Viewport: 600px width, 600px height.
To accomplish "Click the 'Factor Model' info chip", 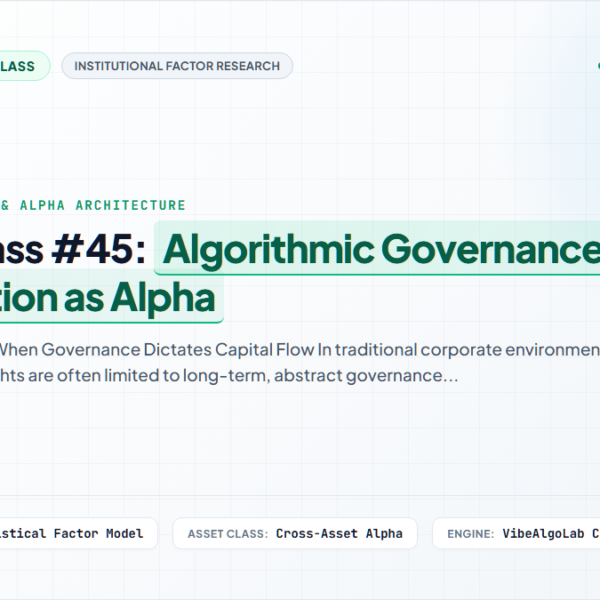I will 78,533.
